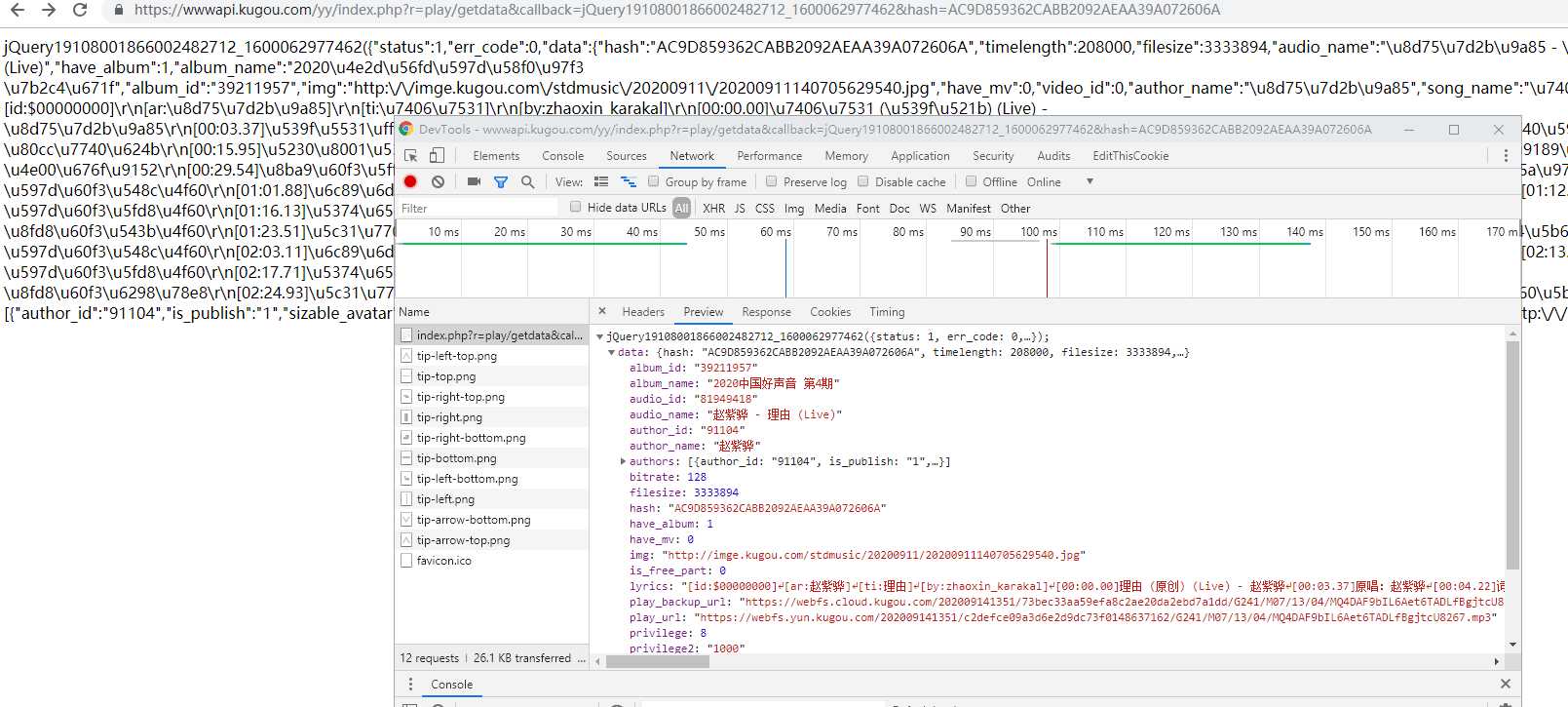This screenshot has width=1568, height=707.
Task: Close the request details pane with X
Action: 602,311
